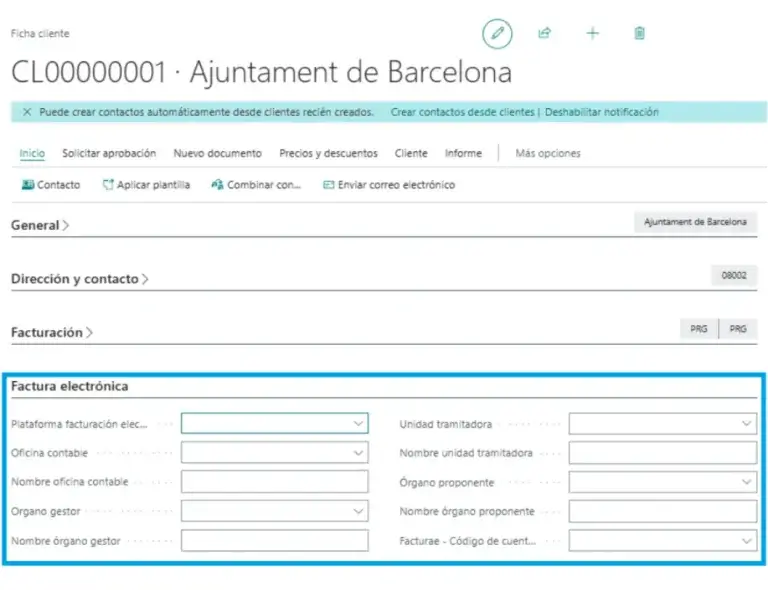Click Combinar con action
768x590 pixels.
(x=256, y=185)
